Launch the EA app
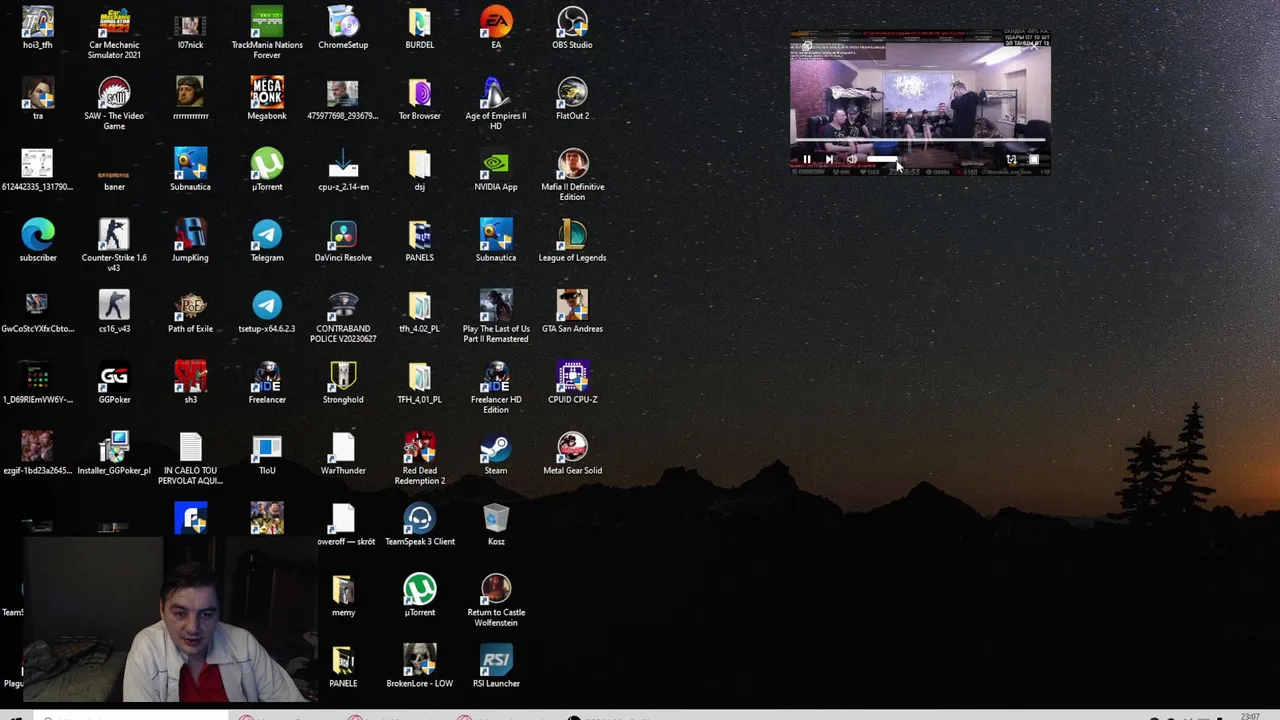1280x720 pixels. click(496, 27)
